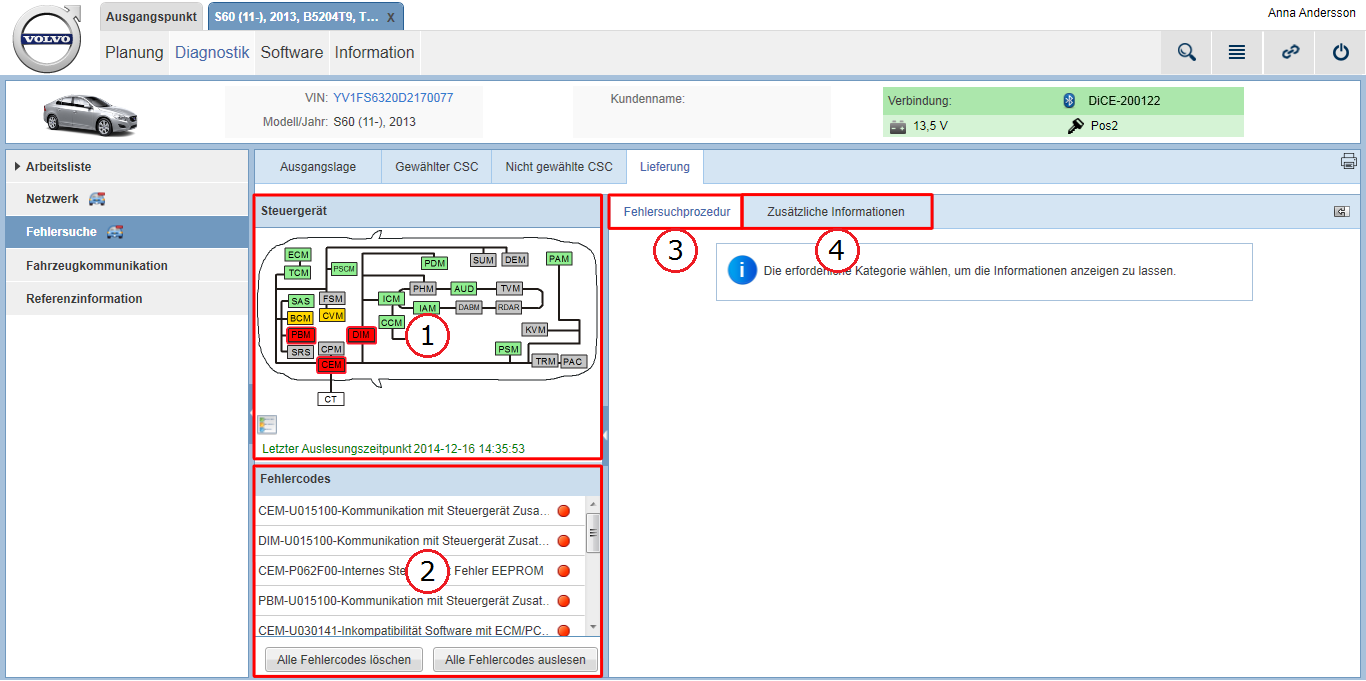
Task: Select the AUD control unit node
Action: click(x=464, y=288)
